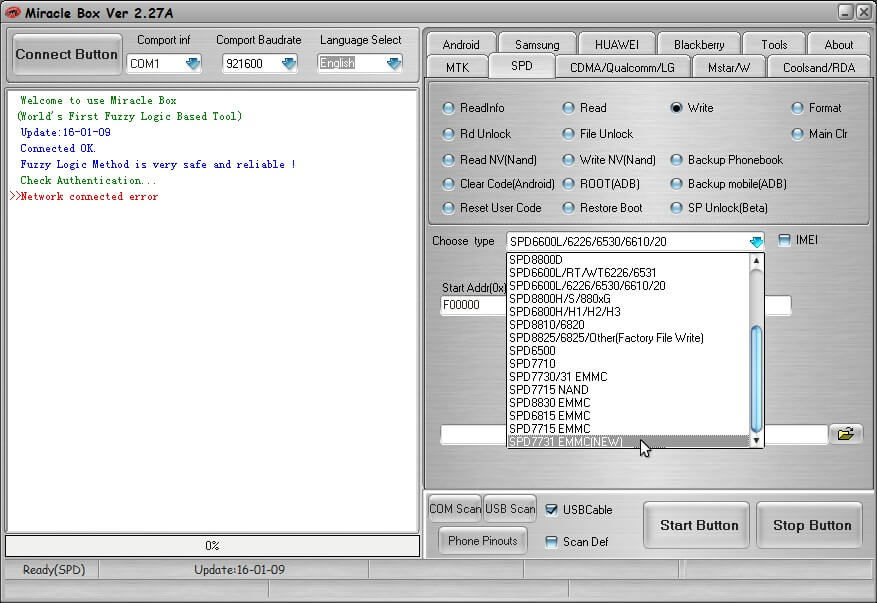Viewport: 877px width, 603px height.
Task: Switch to the HUAWEI tab
Action: point(616,44)
